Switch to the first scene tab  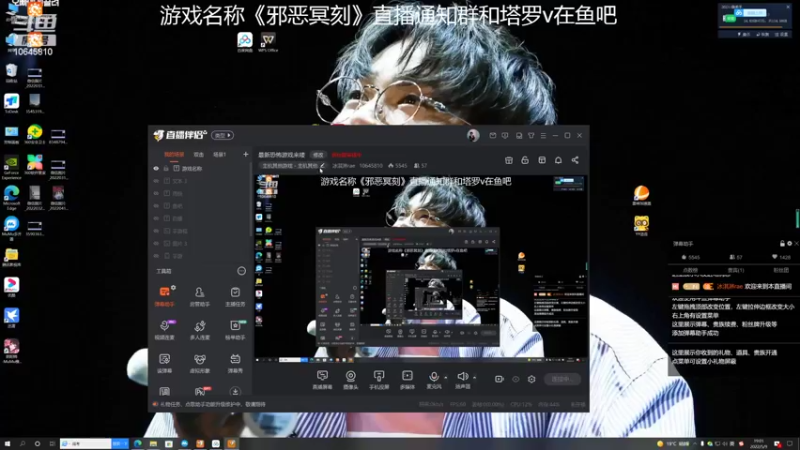tap(174, 155)
